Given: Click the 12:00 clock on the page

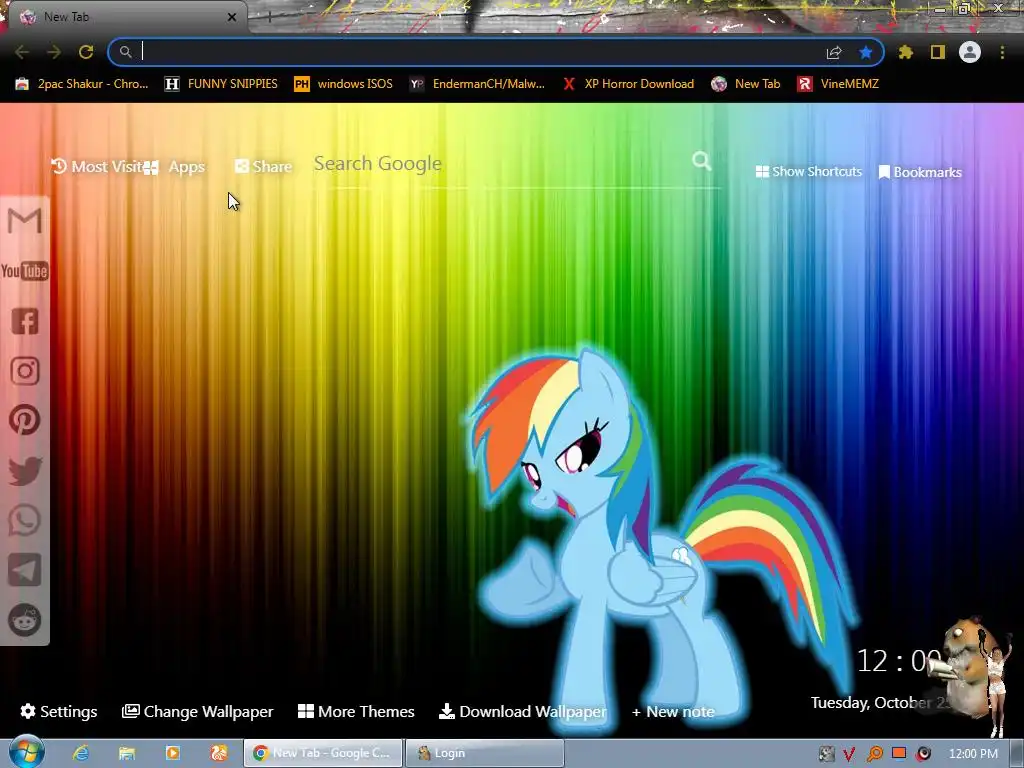Looking at the screenshot, I should pyautogui.click(x=898, y=661).
